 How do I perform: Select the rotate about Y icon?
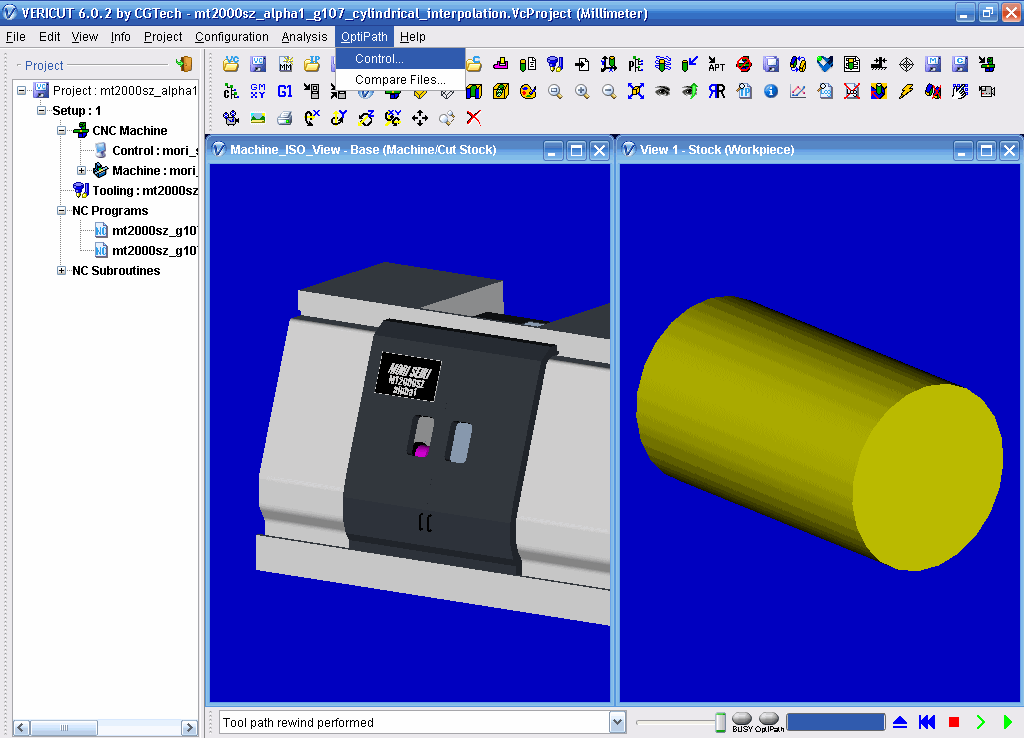tap(339, 118)
